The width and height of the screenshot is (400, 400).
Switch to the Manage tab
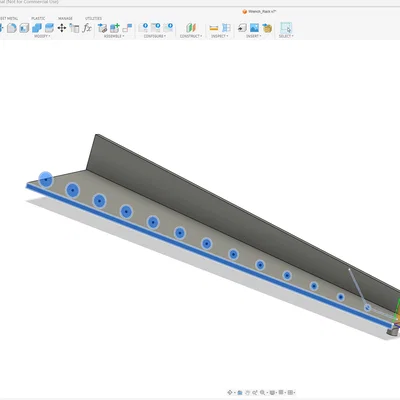coord(65,18)
